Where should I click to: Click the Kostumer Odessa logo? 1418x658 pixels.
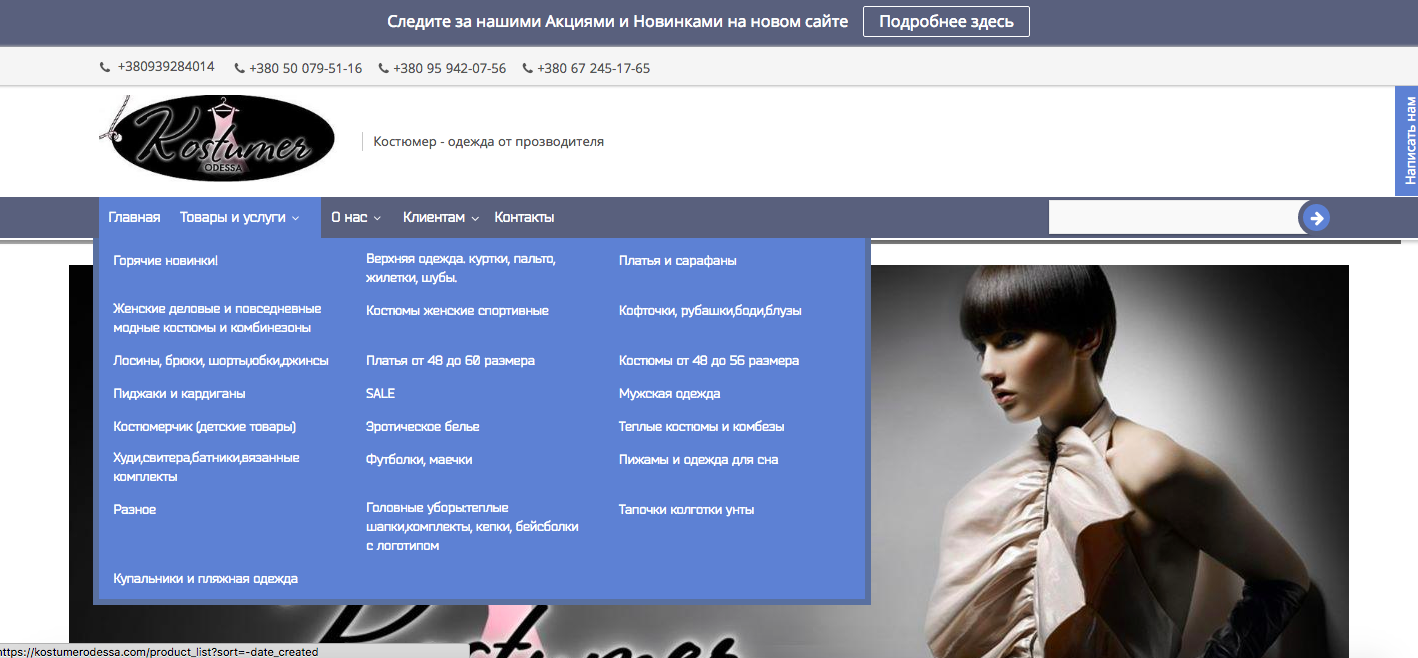coord(219,139)
